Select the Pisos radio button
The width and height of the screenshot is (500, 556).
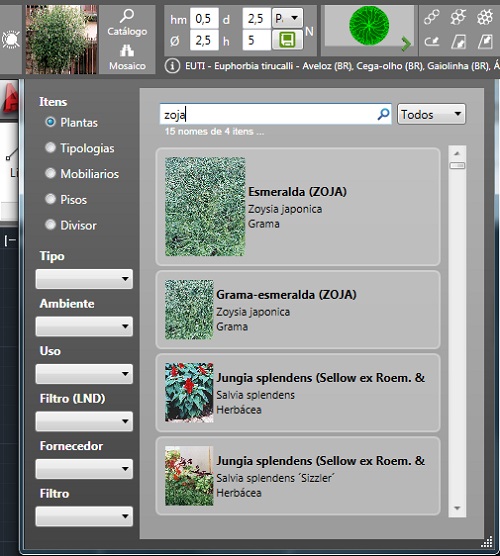(50, 199)
